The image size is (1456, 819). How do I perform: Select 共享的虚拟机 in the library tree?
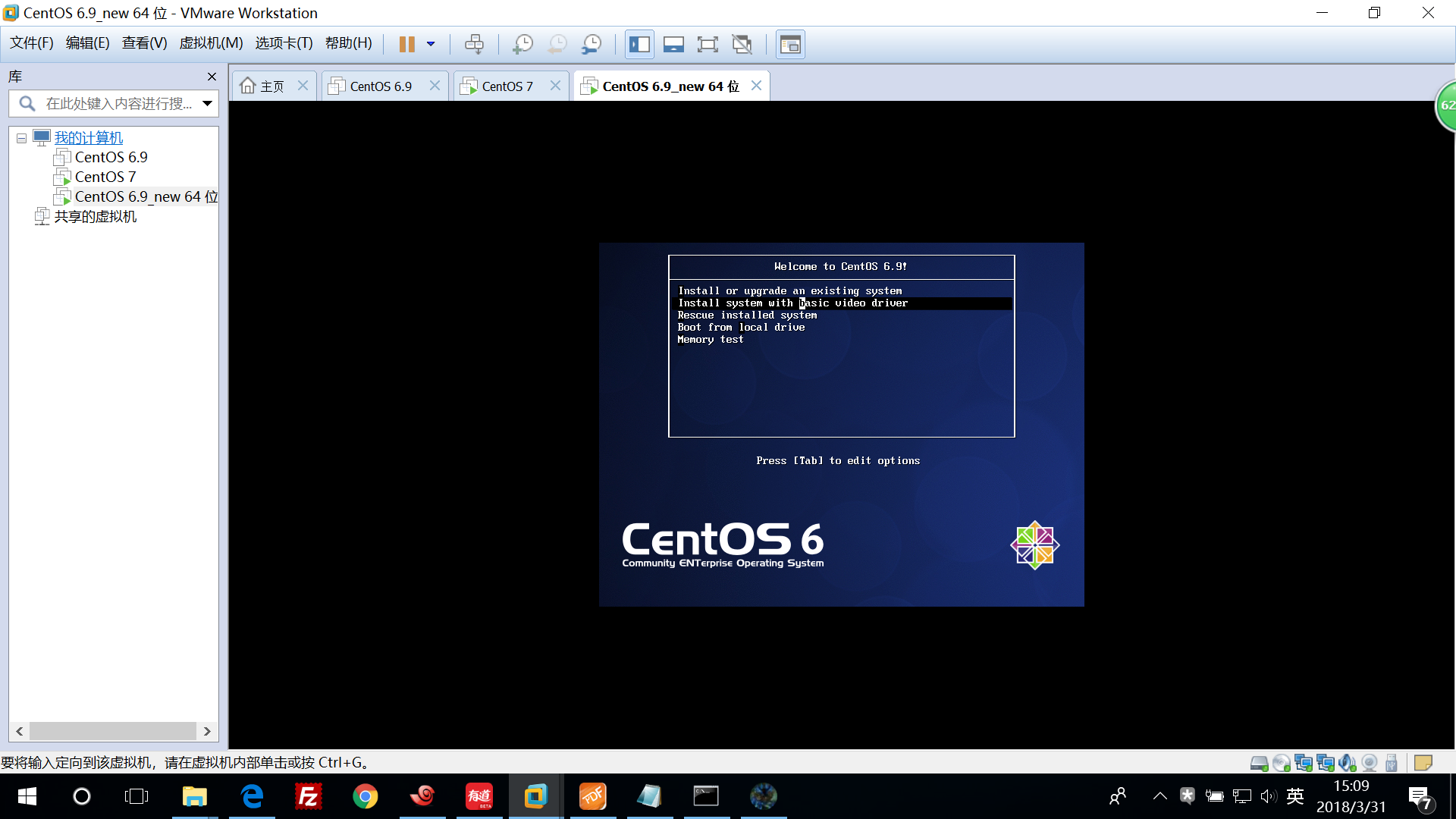pyautogui.click(x=95, y=216)
